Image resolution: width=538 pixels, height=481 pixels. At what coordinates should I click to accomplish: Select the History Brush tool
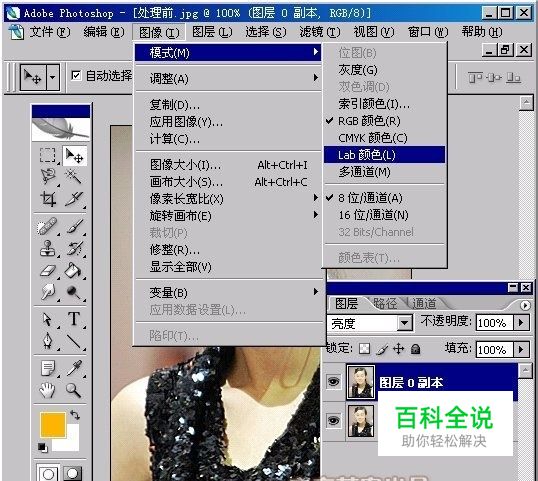point(75,248)
